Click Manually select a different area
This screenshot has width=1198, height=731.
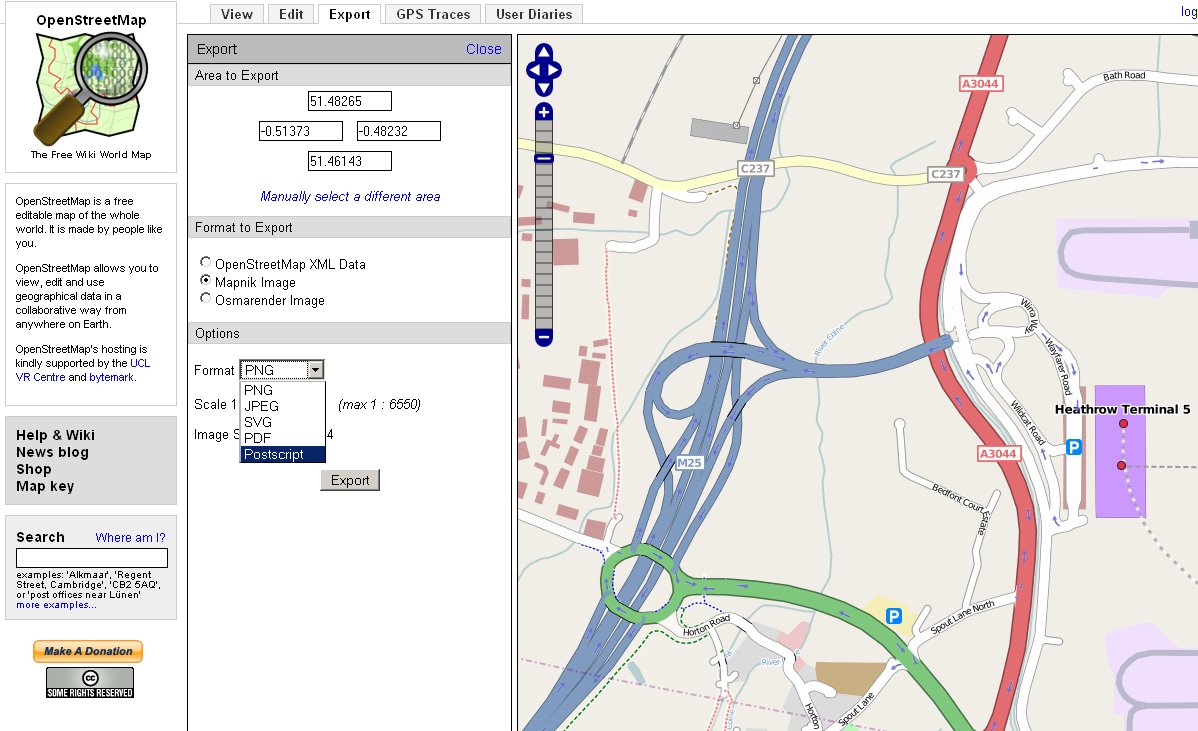[350, 196]
